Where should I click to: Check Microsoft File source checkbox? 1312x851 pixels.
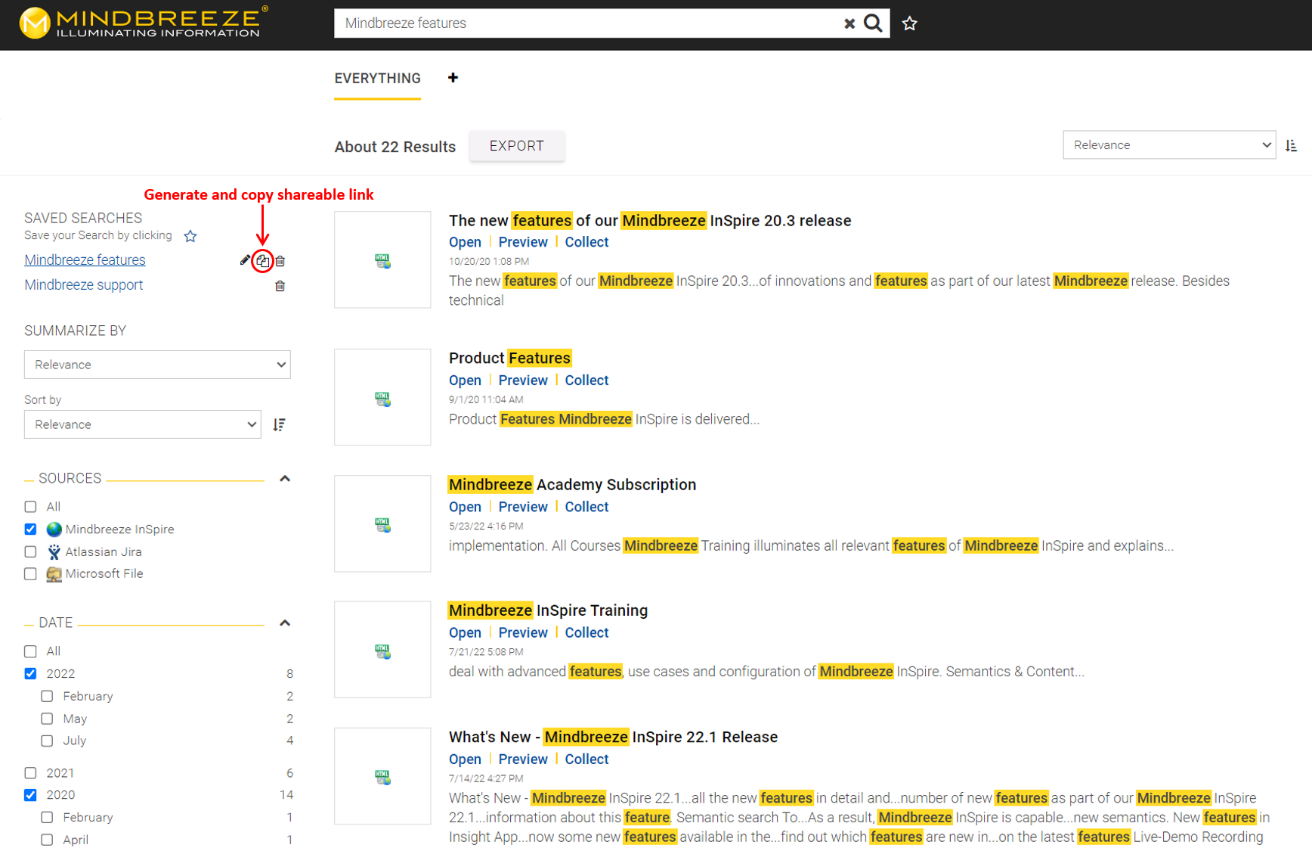coord(30,574)
